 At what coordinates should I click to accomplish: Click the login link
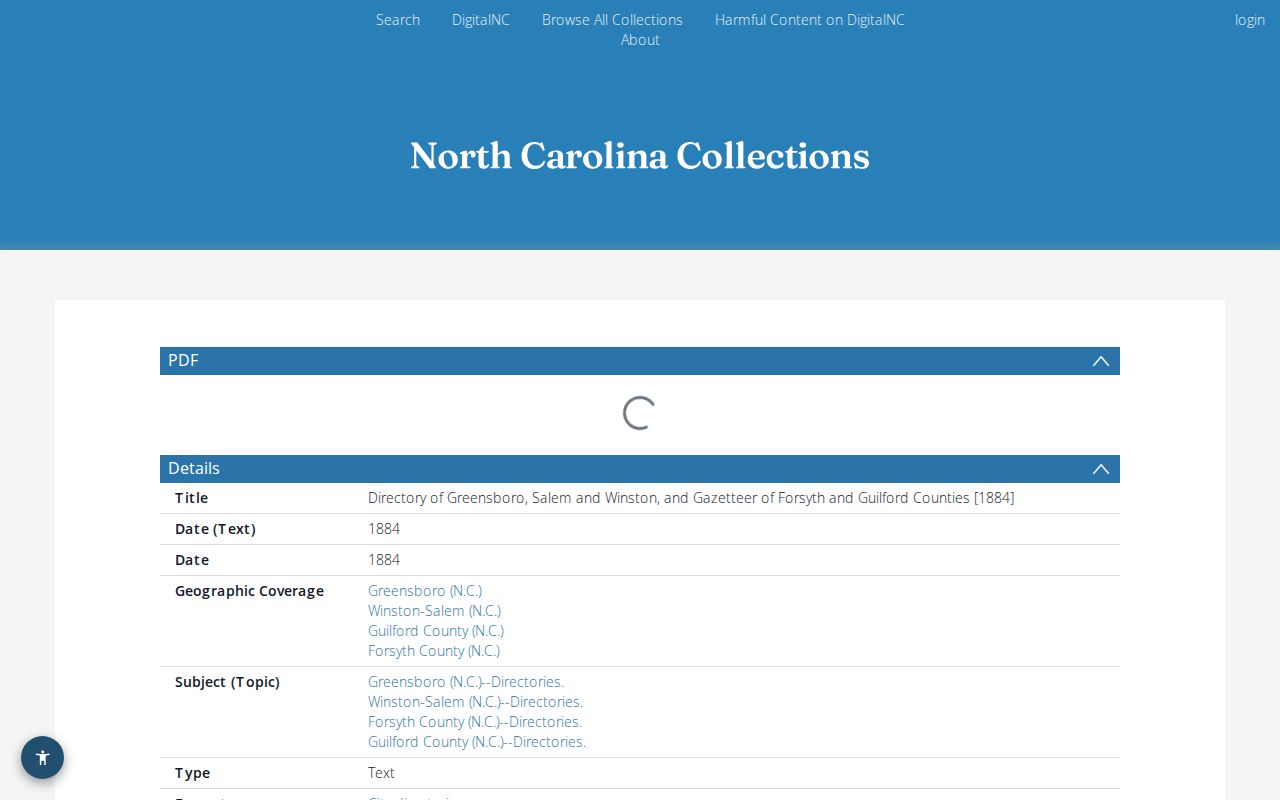[x=1250, y=20]
